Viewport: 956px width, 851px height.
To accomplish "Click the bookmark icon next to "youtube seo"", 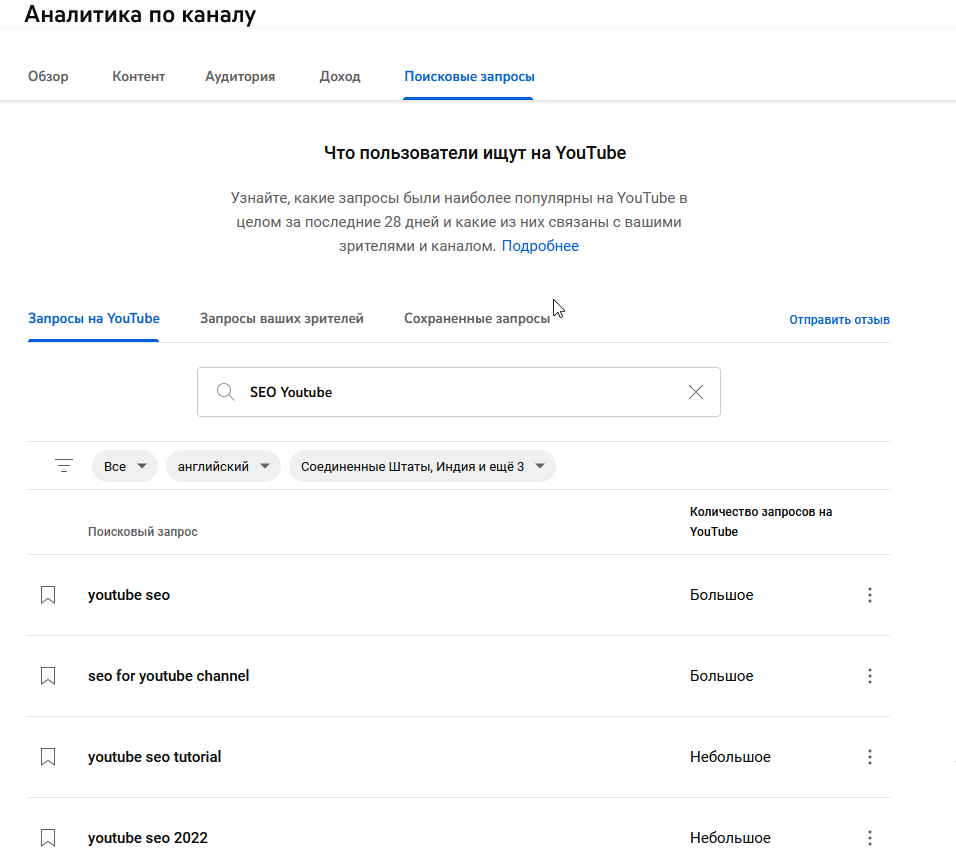I will pyautogui.click(x=47, y=594).
